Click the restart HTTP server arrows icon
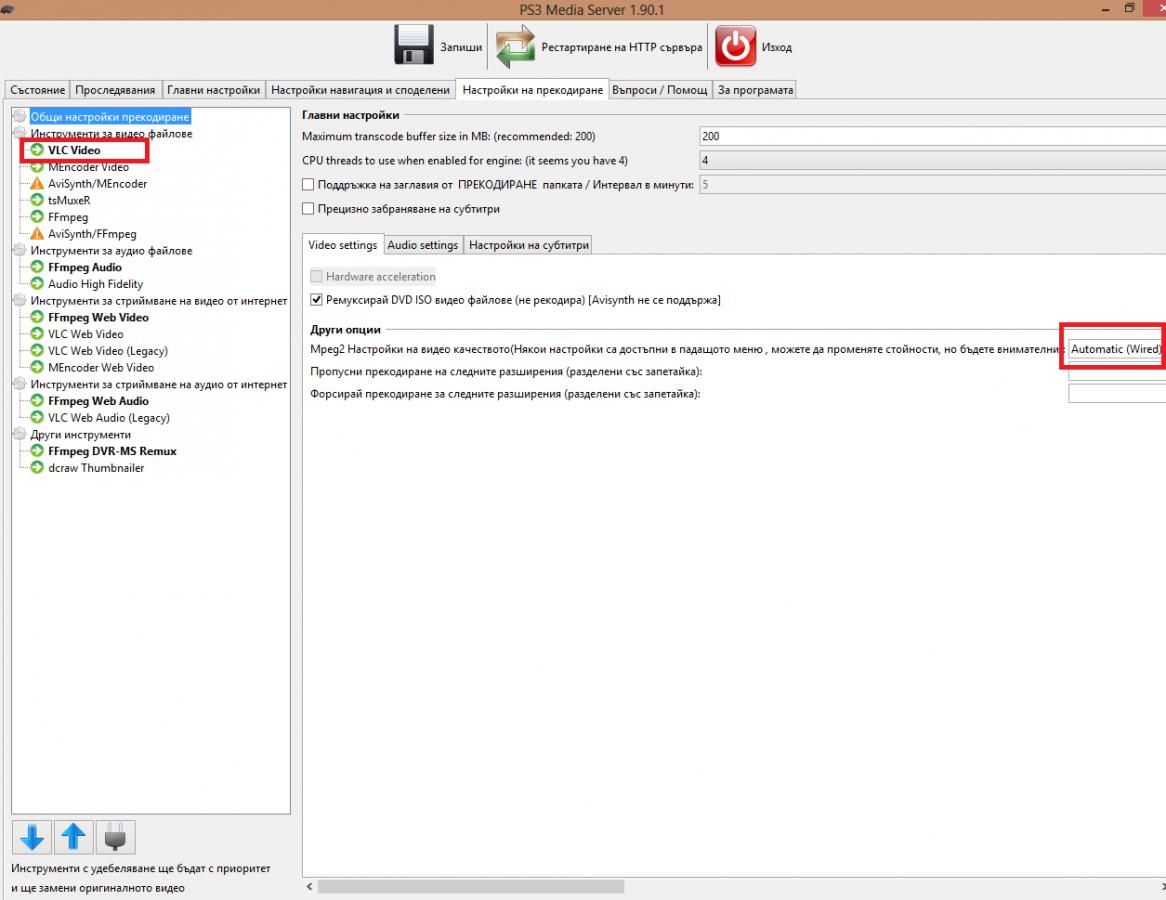The height and width of the screenshot is (900, 1166). (x=515, y=46)
